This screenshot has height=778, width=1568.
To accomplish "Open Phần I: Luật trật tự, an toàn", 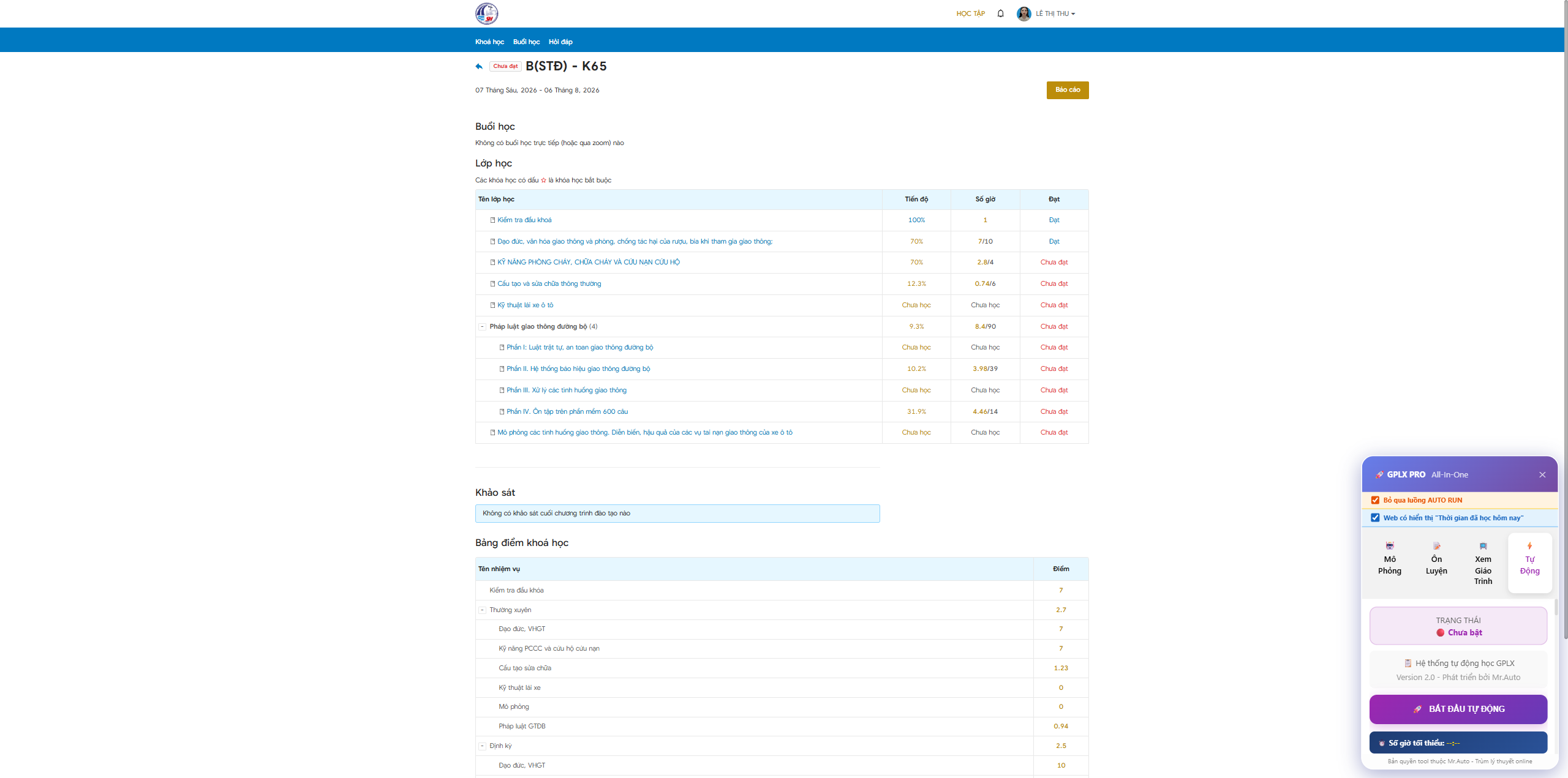I will (x=579, y=347).
